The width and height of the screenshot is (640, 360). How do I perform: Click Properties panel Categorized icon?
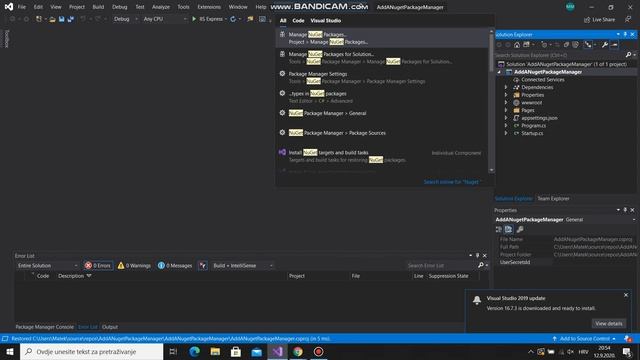(x=499, y=229)
